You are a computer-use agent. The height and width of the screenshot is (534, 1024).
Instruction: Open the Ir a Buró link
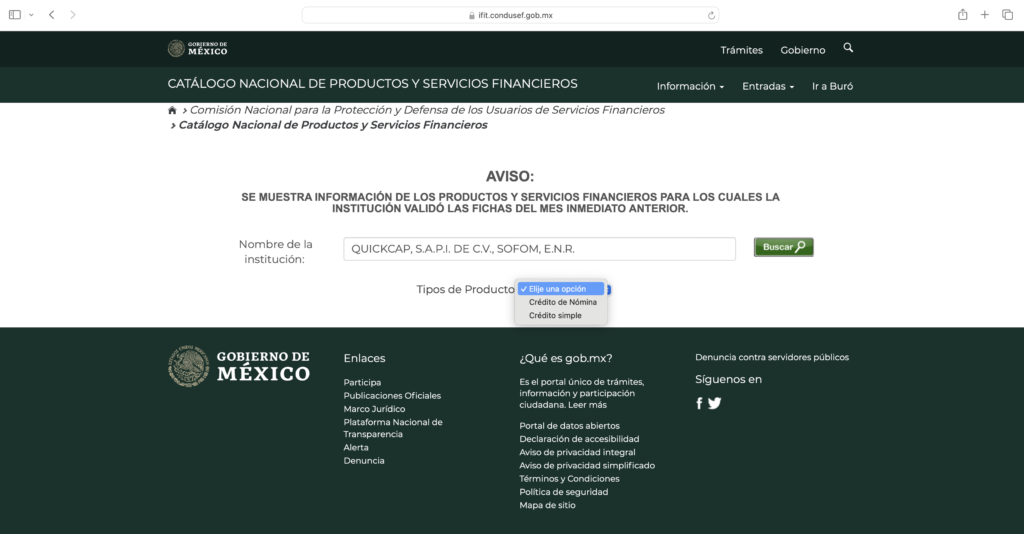pyautogui.click(x=832, y=87)
